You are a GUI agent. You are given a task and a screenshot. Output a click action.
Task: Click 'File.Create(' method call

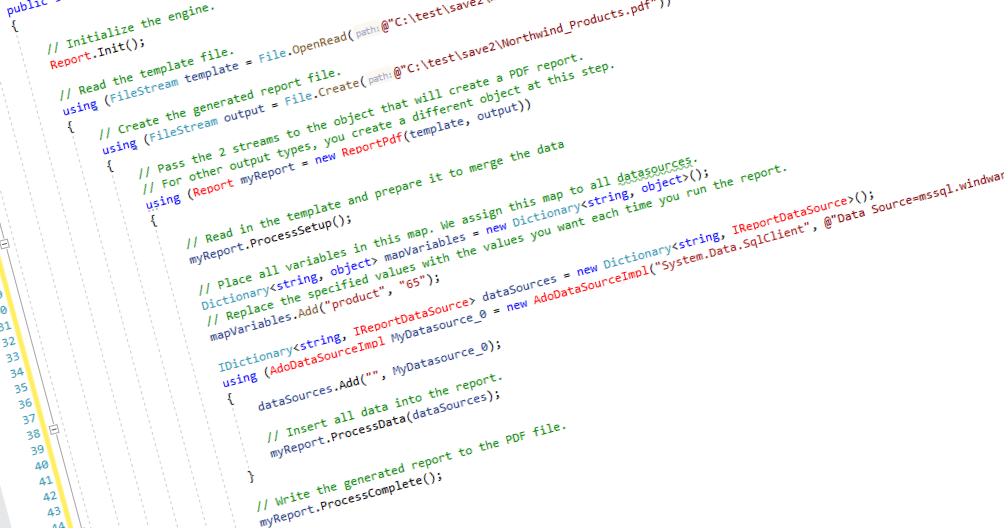(x=325, y=90)
